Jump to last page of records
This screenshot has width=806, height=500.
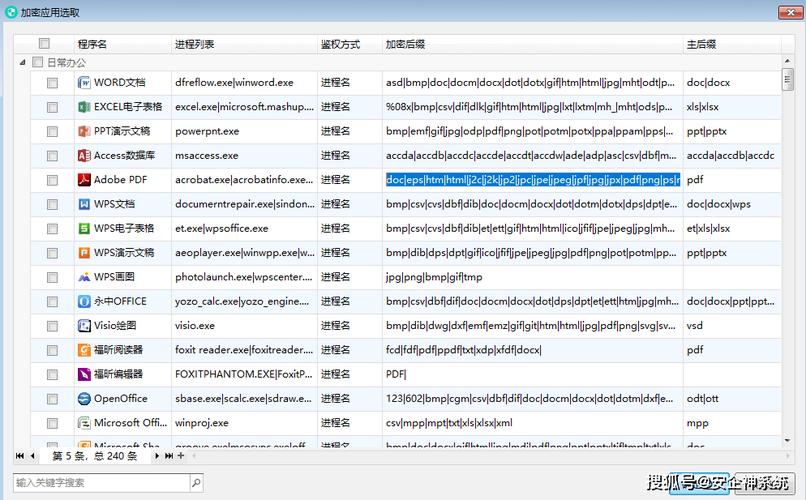[x=169, y=456]
